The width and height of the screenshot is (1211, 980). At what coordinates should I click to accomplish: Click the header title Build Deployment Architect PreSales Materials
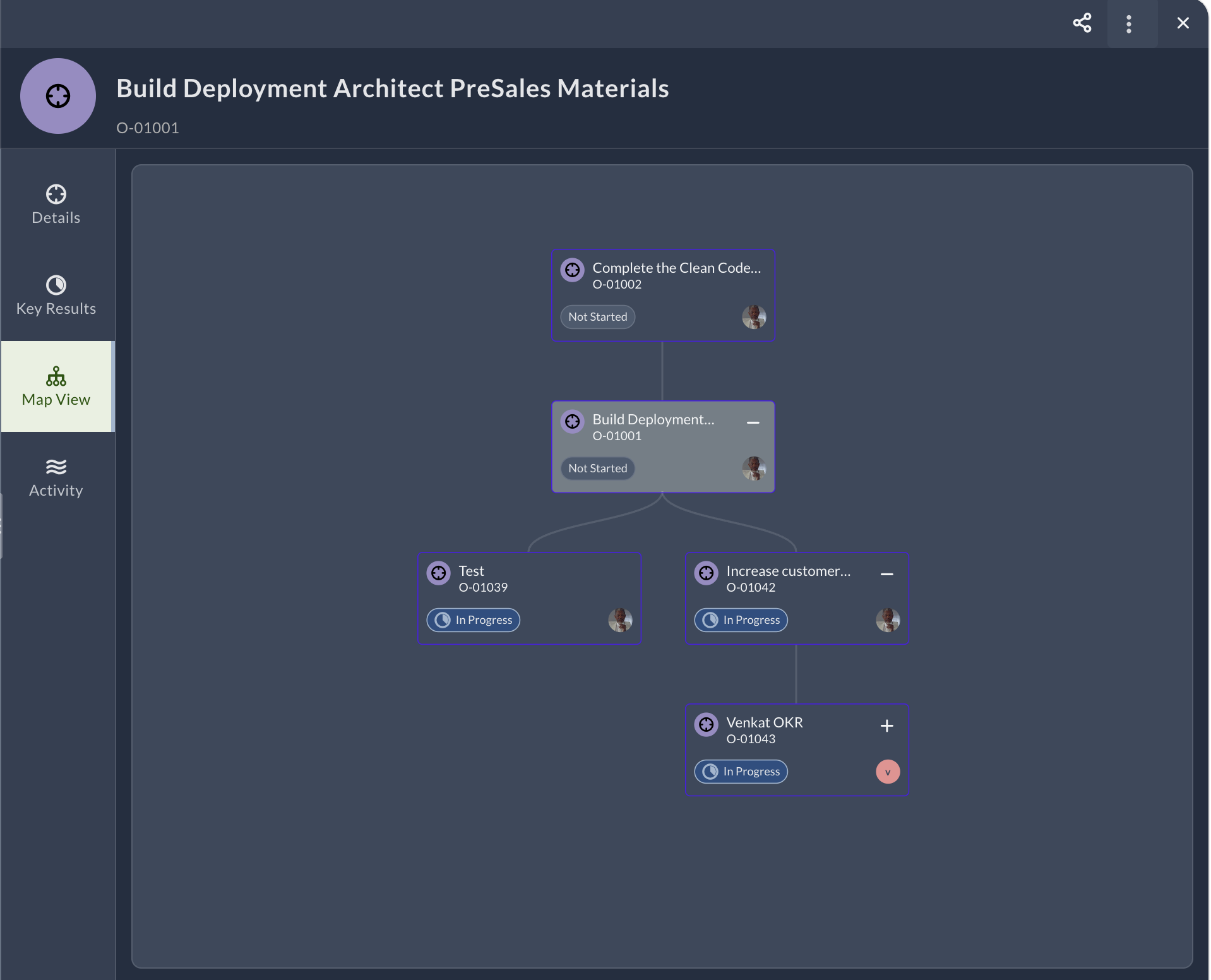point(393,88)
